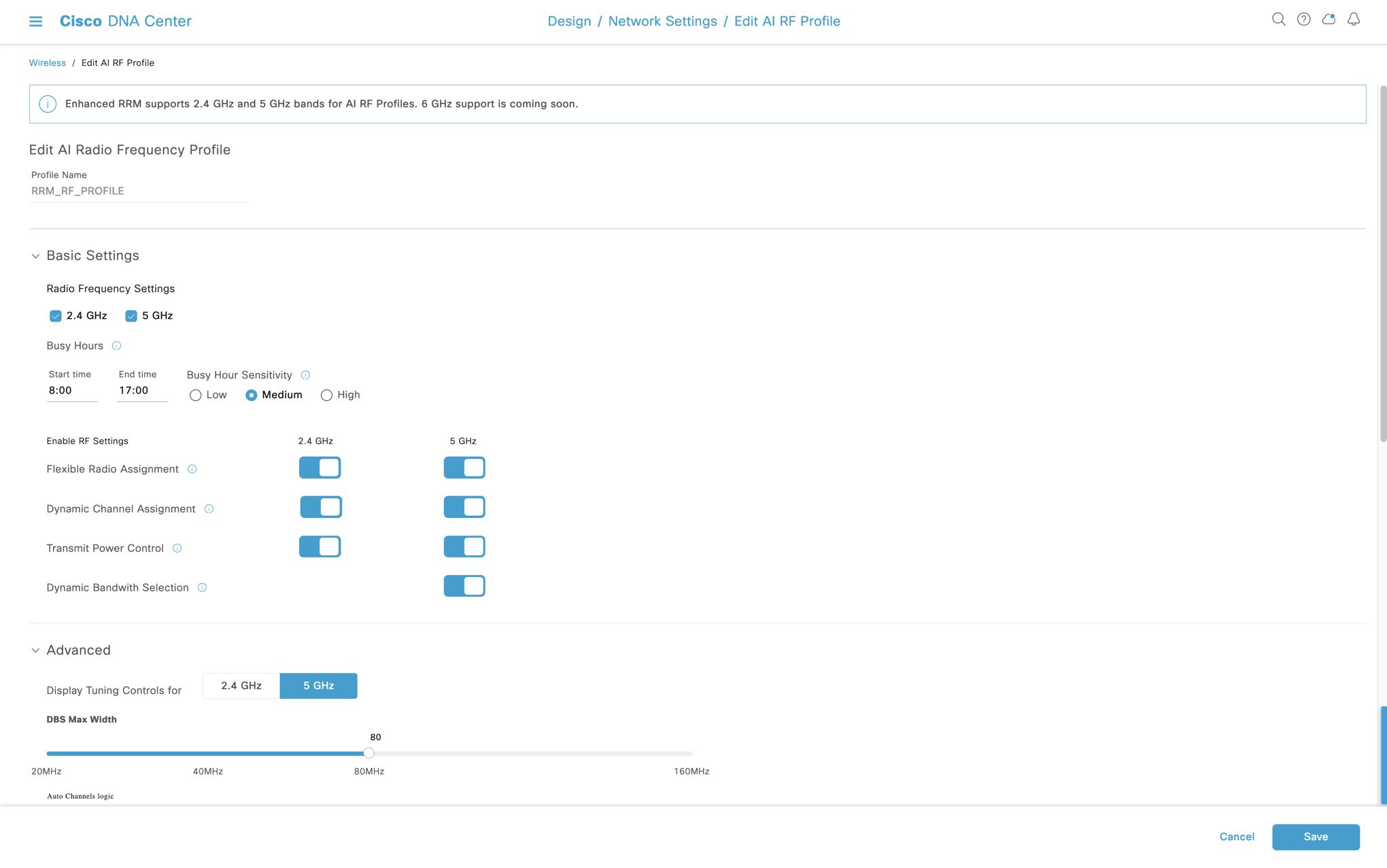Image resolution: width=1387 pixels, height=868 pixels.
Task: Open the help icon in the header
Action: click(1304, 20)
